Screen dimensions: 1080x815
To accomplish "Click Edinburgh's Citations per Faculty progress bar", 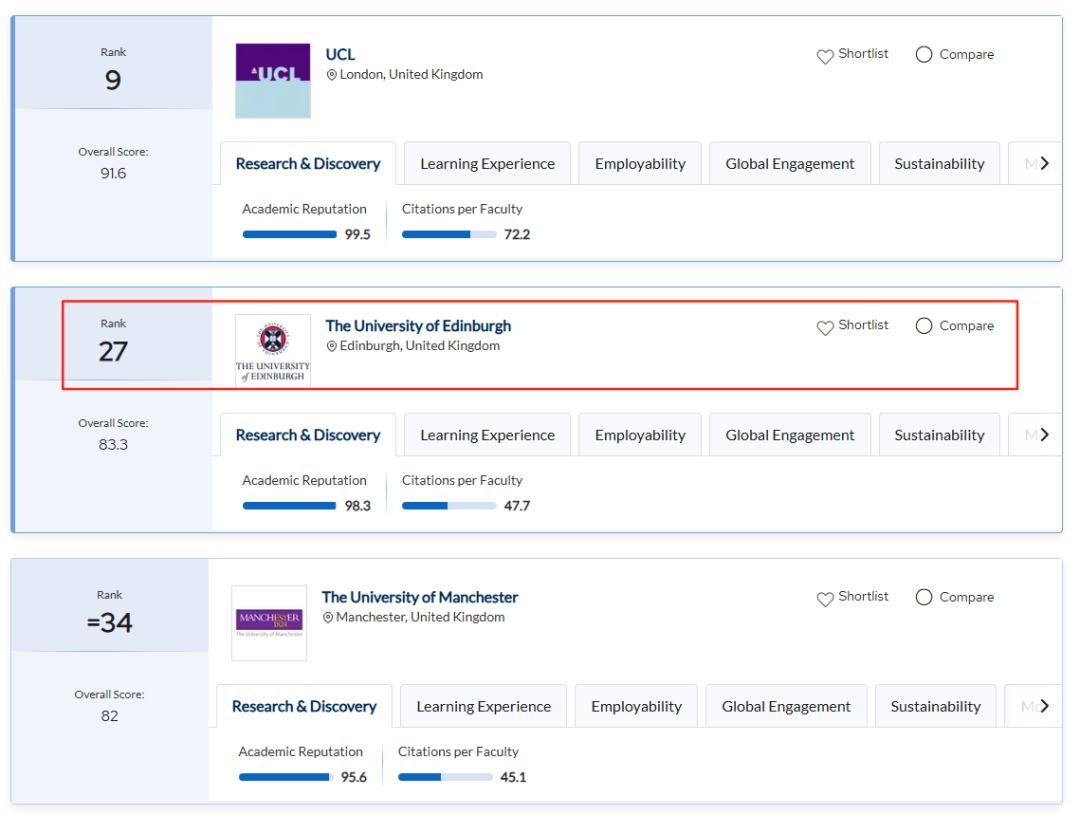I will (449, 506).
